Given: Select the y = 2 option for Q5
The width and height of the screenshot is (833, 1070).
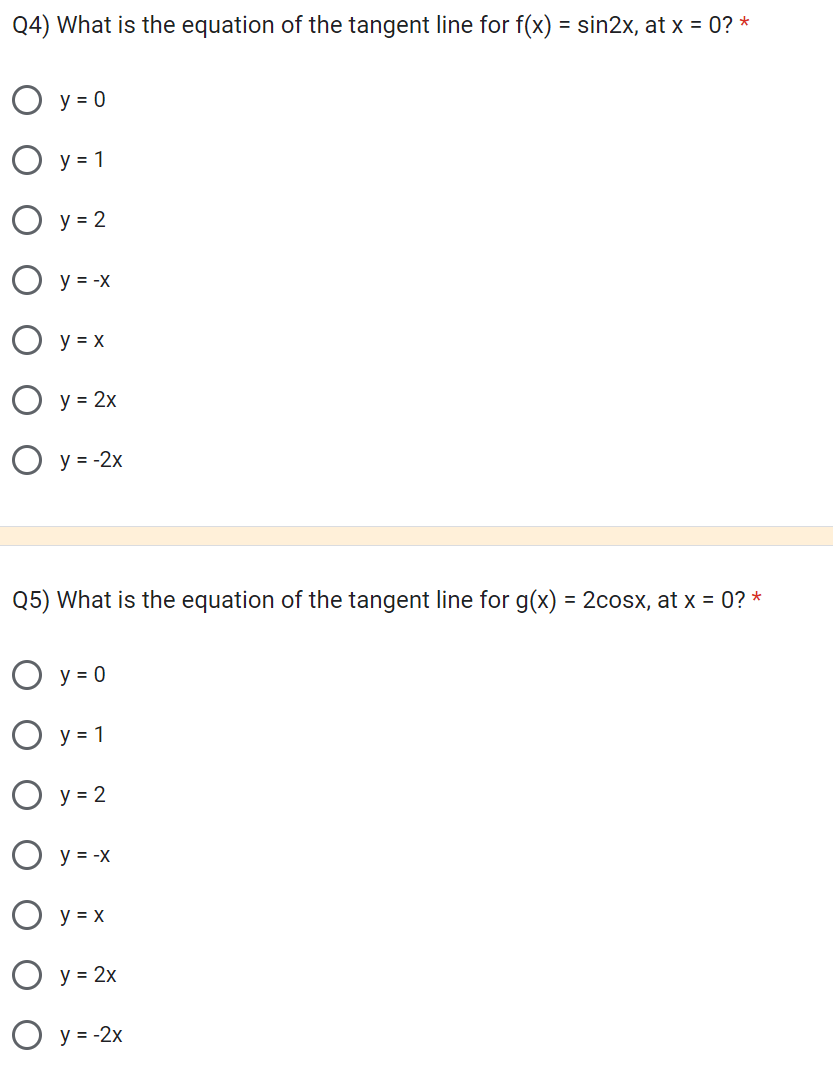Looking at the screenshot, I should 27,795.
